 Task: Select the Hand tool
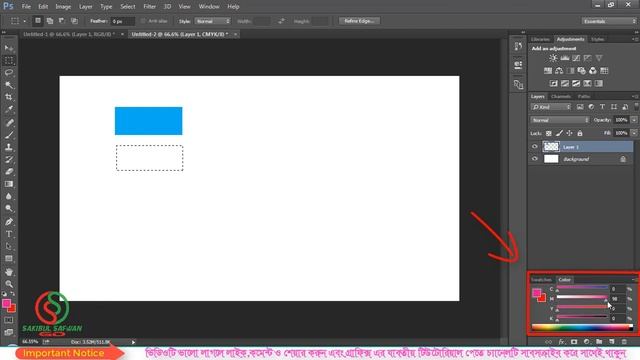pos(9,272)
